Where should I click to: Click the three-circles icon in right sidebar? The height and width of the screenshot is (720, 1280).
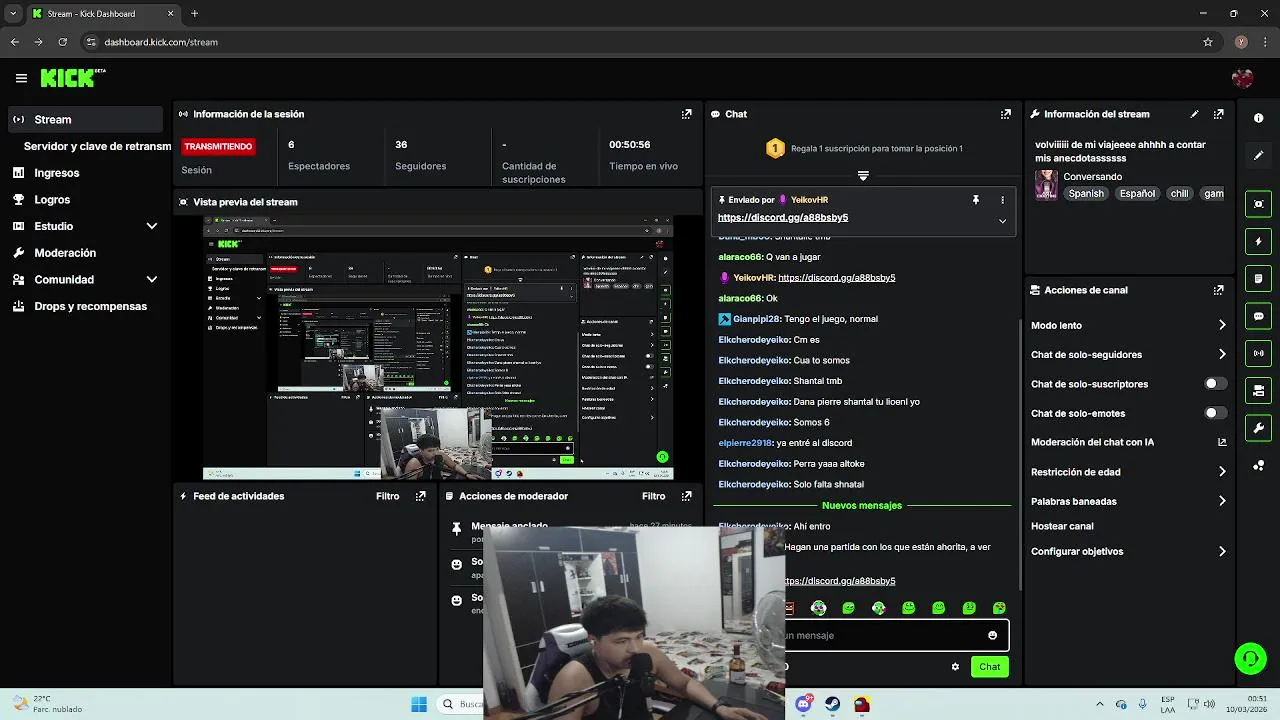pos(1258,466)
